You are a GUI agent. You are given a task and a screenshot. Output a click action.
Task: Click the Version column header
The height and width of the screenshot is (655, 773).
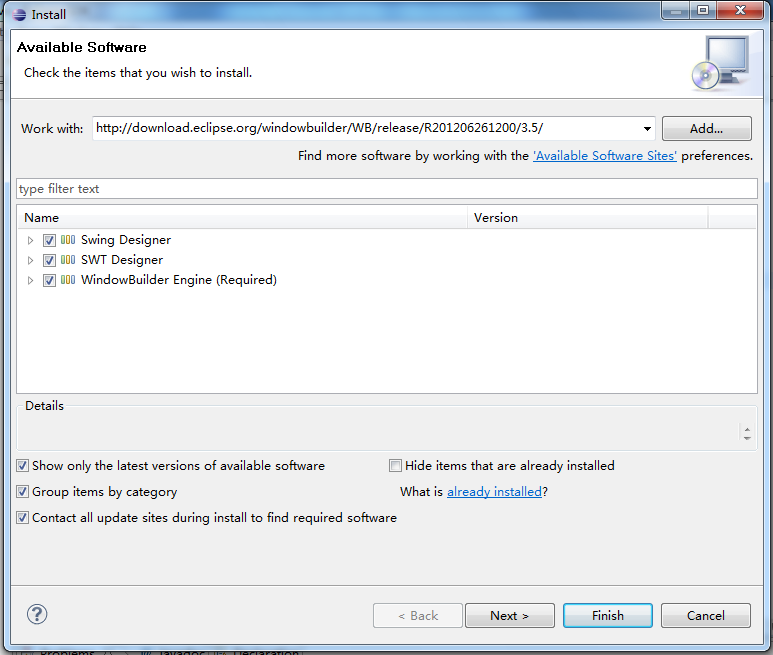pyautogui.click(x=588, y=218)
